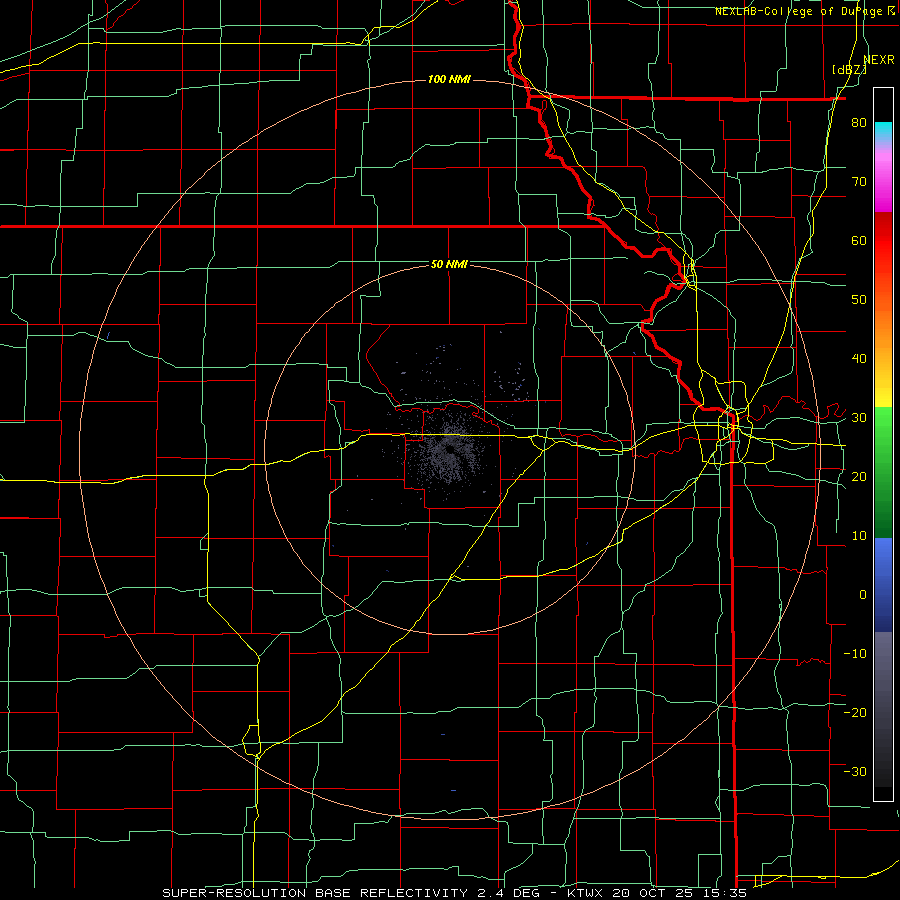This screenshot has height=900, width=900.
Task: Pick the green band near 20 dBZ
Action: point(883,476)
